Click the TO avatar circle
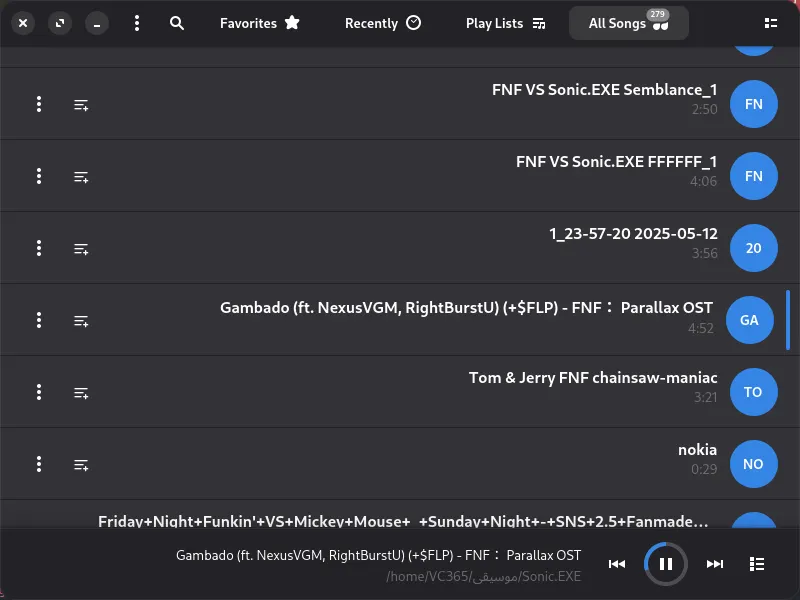The image size is (800, 600). coord(754,392)
